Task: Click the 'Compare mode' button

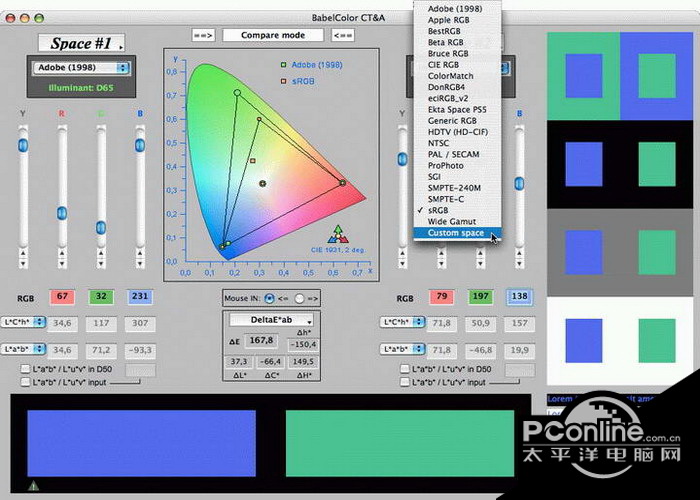Action: [x=273, y=35]
